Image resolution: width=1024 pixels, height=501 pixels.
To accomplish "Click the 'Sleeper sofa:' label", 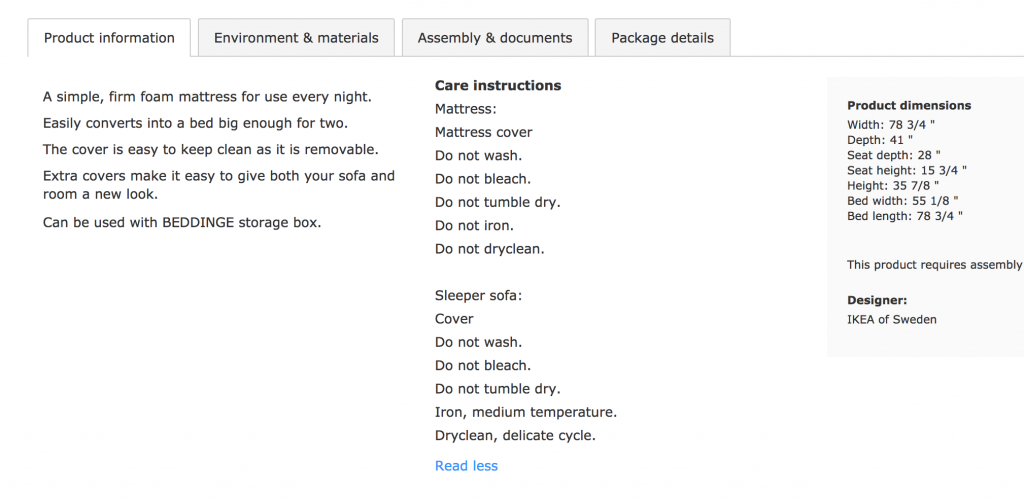I will click(x=478, y=296).
